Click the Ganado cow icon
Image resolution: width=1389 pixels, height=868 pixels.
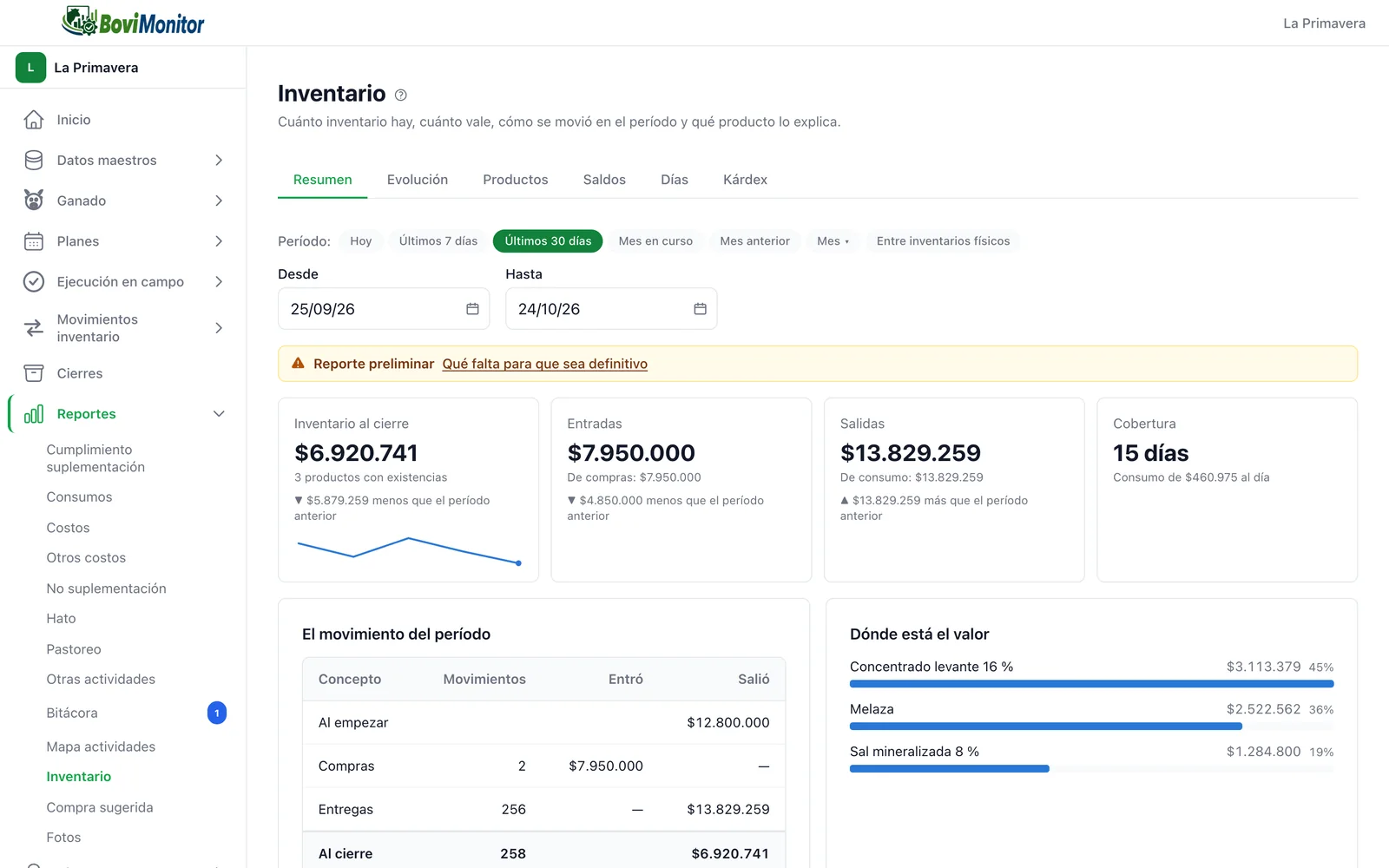(34, 201)
